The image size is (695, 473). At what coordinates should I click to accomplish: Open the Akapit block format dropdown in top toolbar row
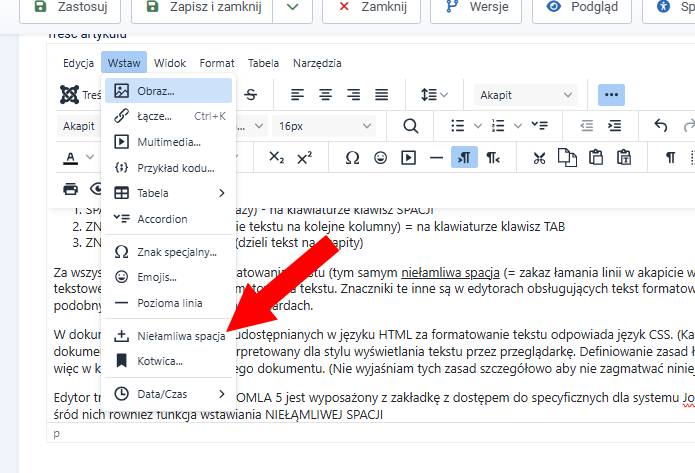pyautogui.click(x=526, y=95)
